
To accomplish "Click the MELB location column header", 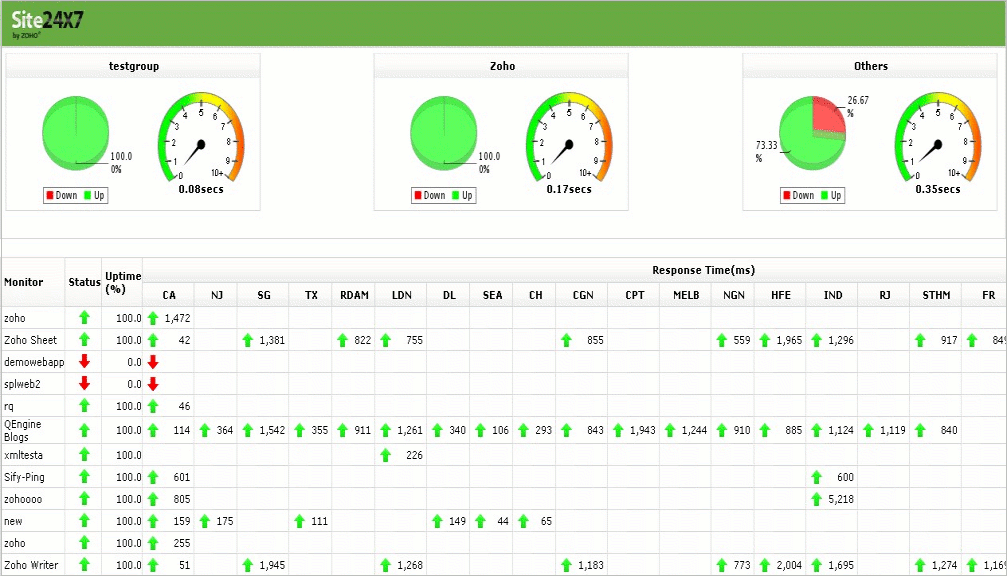I will (686, 295).
